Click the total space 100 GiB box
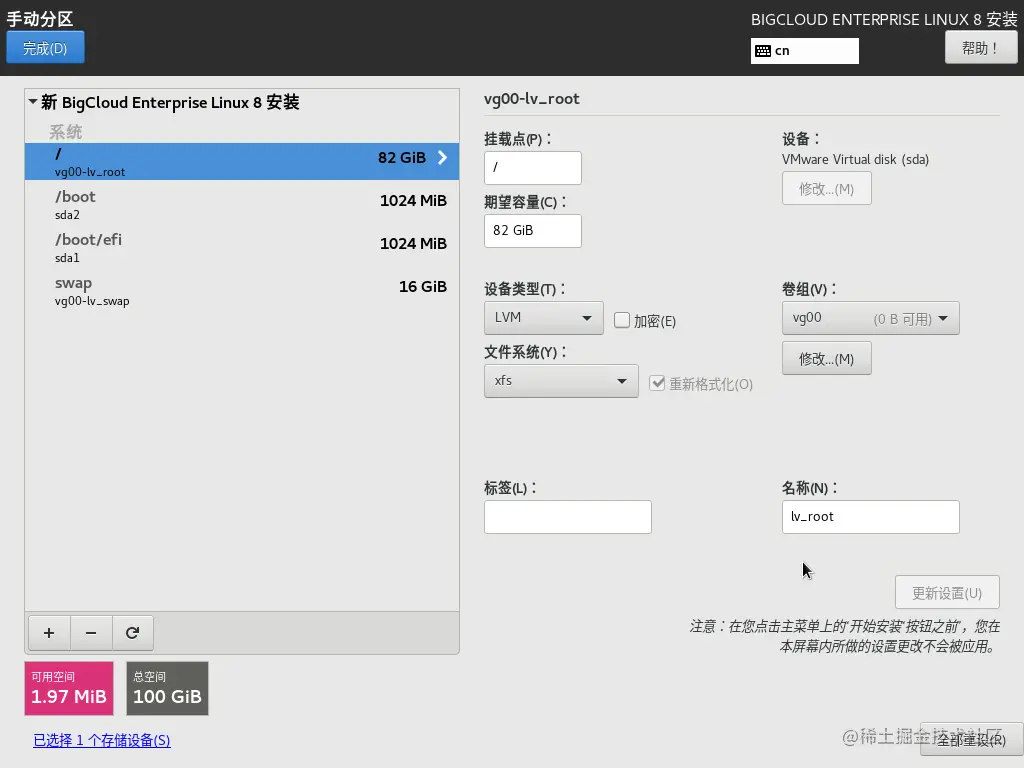 pos(167,688)
